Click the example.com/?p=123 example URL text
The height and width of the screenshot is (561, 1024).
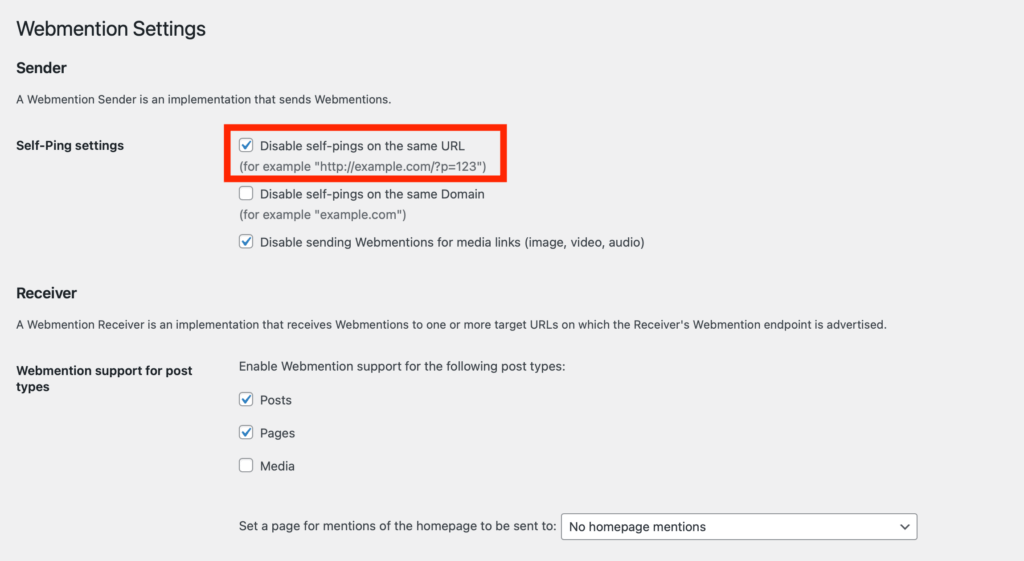click(362, 166)
